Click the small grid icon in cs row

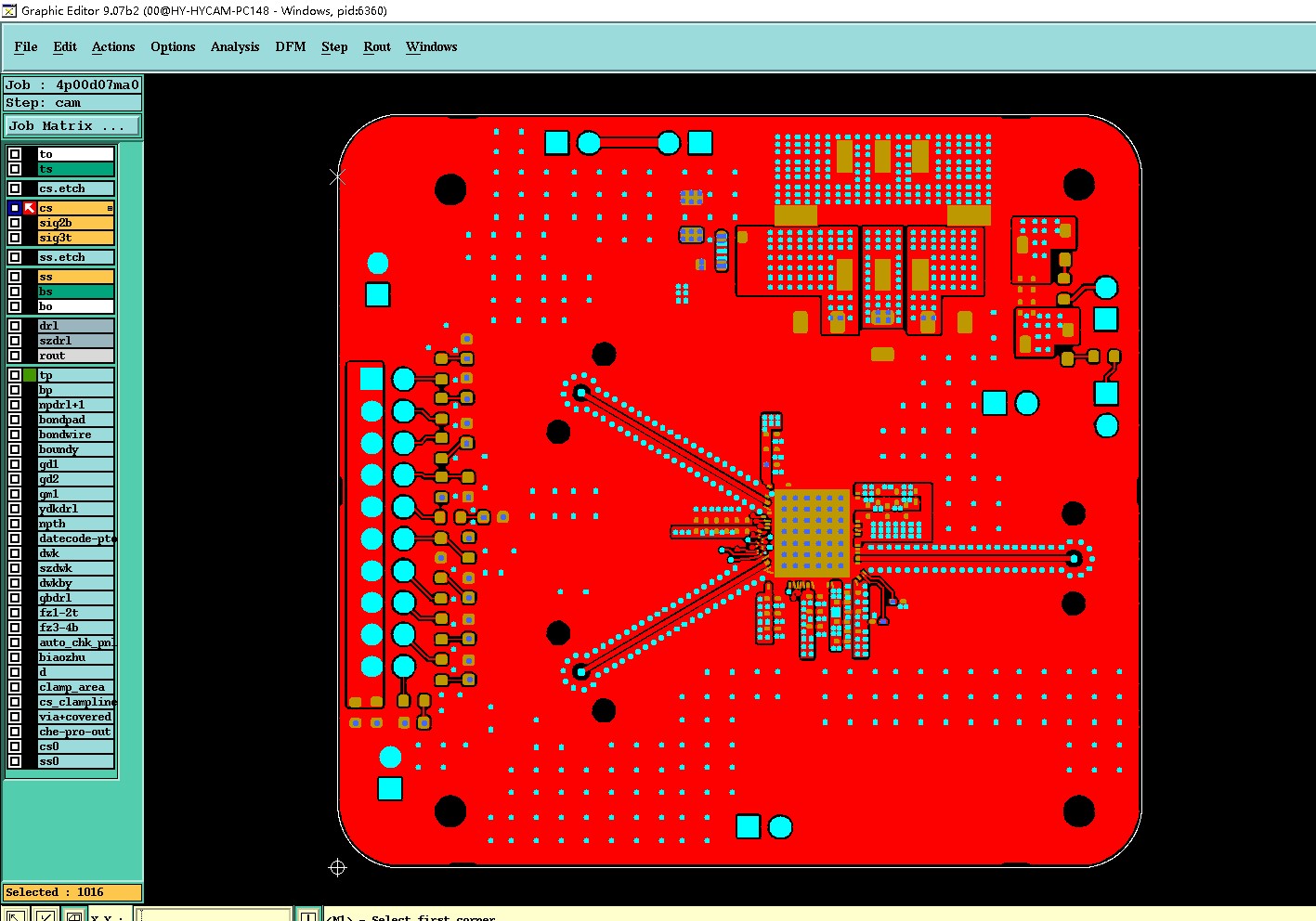110,208
